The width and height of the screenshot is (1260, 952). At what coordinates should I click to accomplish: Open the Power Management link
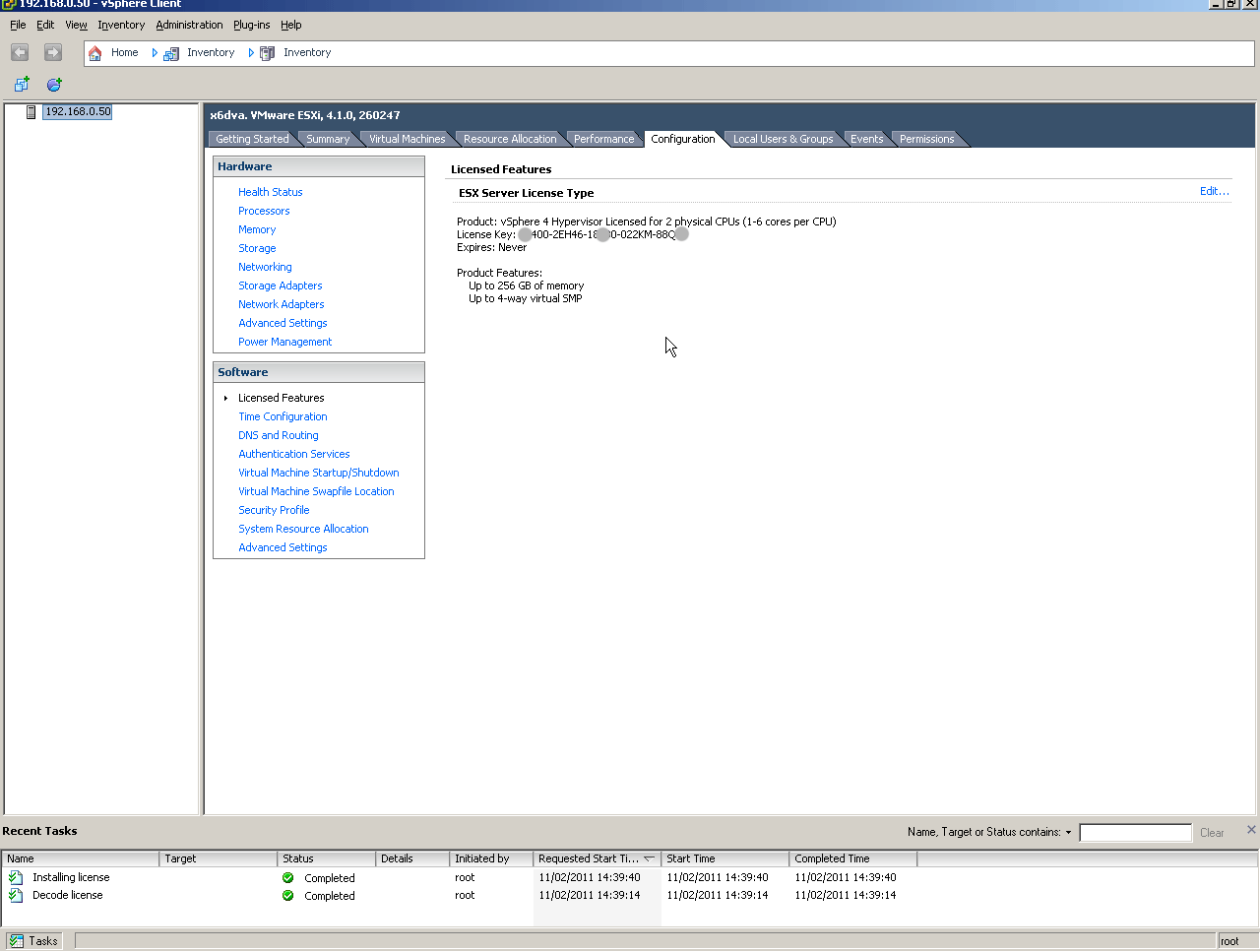click(284, 342)
